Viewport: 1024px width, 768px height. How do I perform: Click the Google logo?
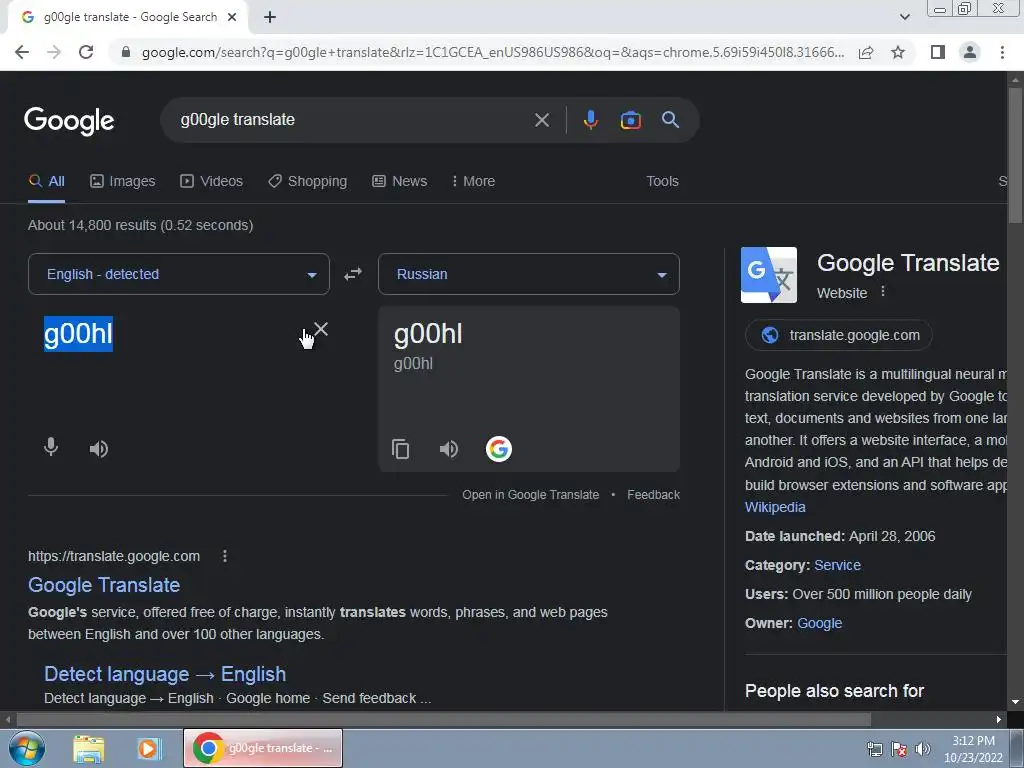click(x=69, y=121)
